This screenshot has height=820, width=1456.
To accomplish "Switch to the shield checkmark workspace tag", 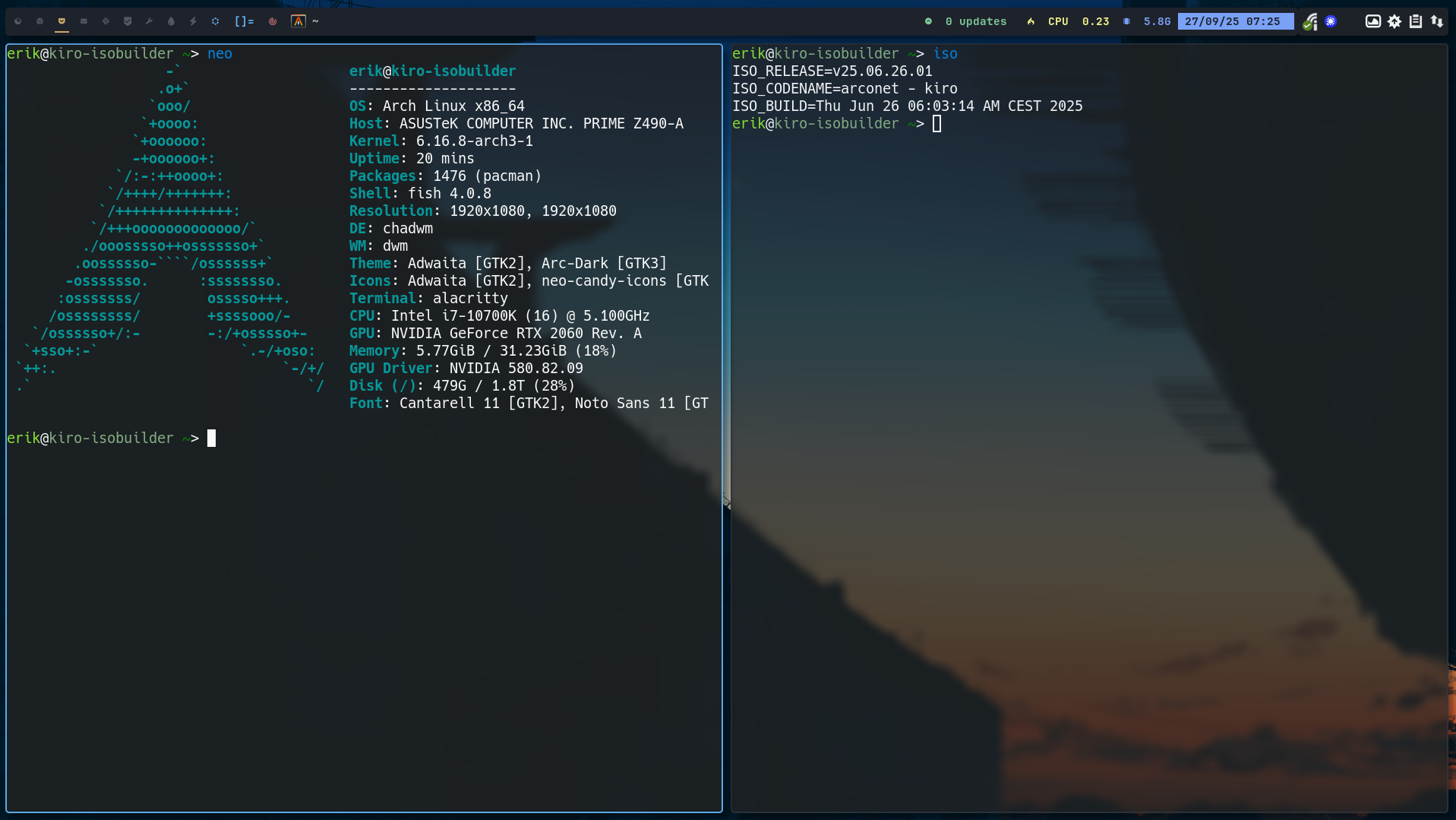I will click(x=128, y=21).
